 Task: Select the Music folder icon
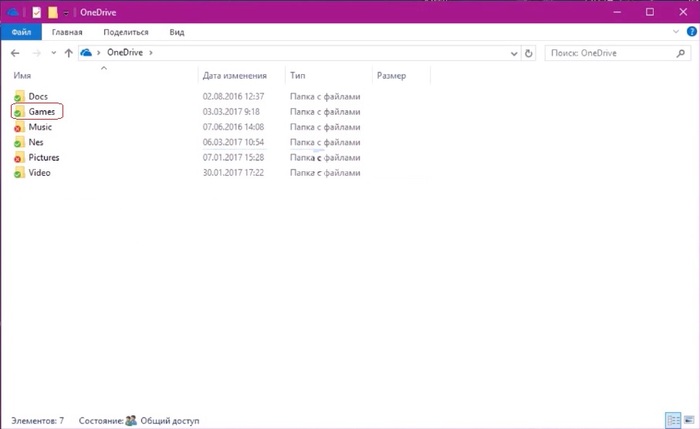tap(18, 127)
